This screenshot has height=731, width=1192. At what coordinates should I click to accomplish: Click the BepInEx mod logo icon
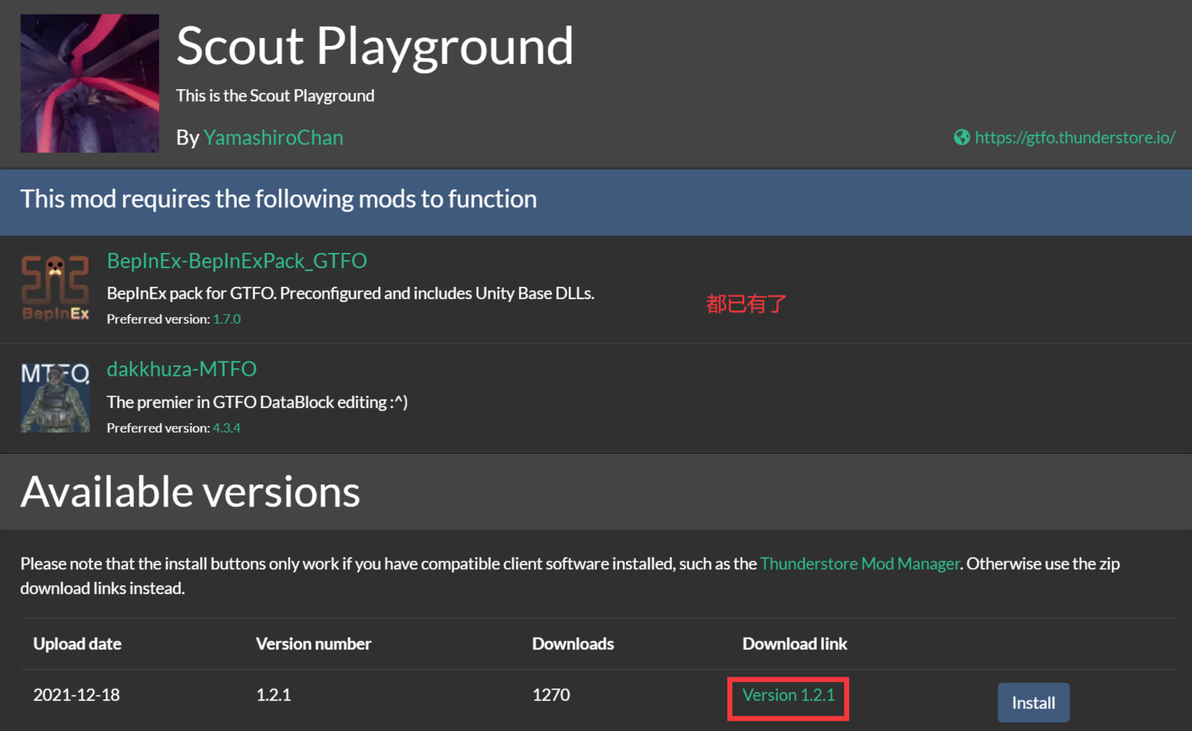[55, 288]
